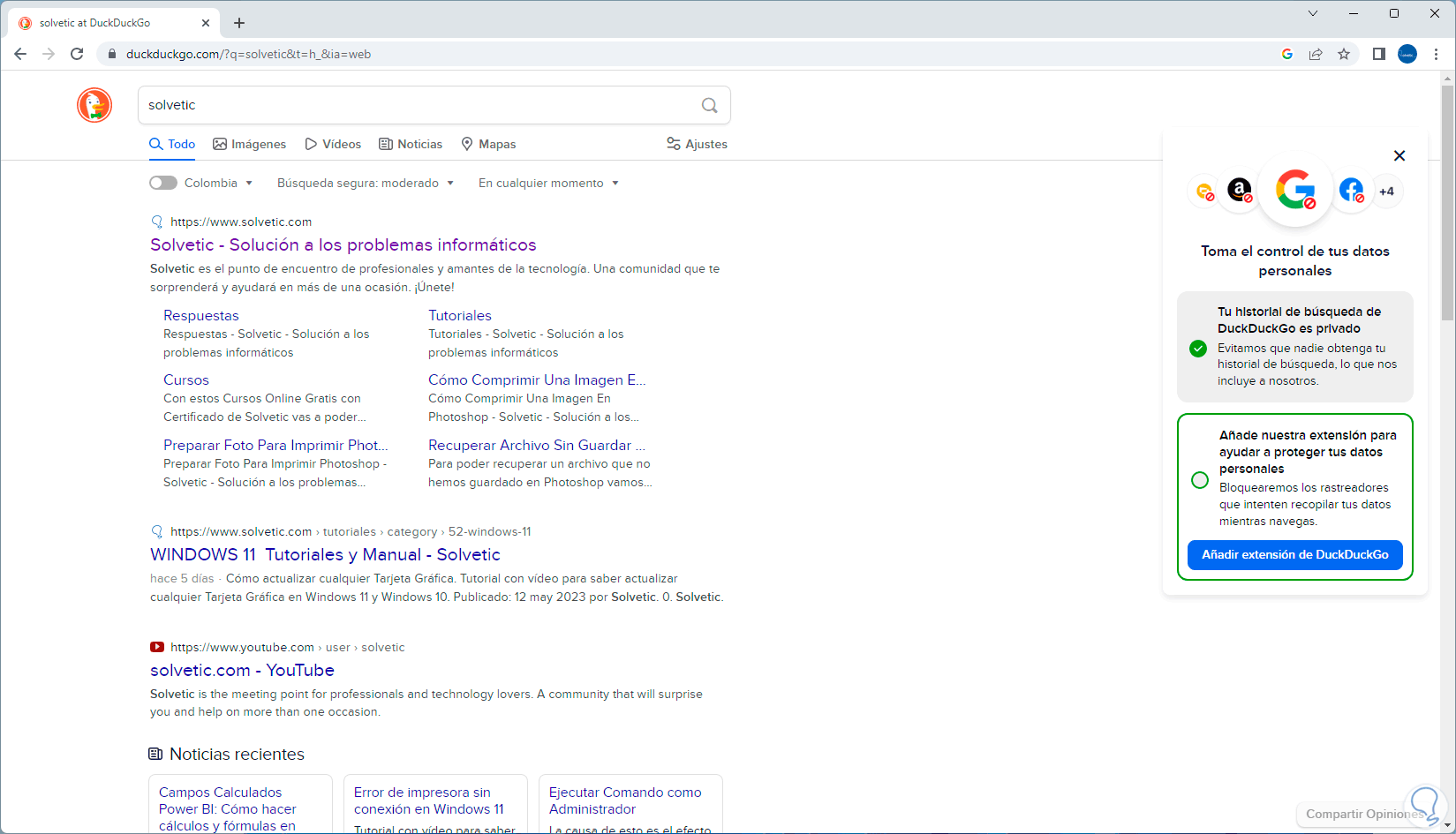The height and width of the screenshot is (834, 1456).
Task: Open the Colombia region dropdown
Action: point(218,183)
